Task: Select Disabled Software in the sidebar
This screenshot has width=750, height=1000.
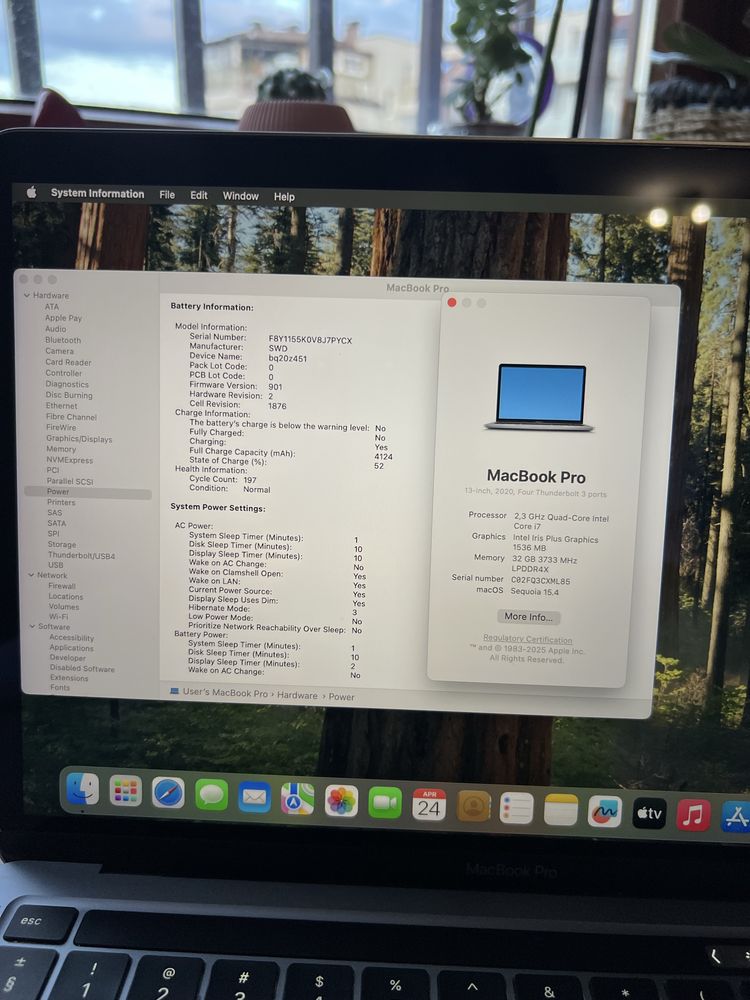Action: (82, 668)
